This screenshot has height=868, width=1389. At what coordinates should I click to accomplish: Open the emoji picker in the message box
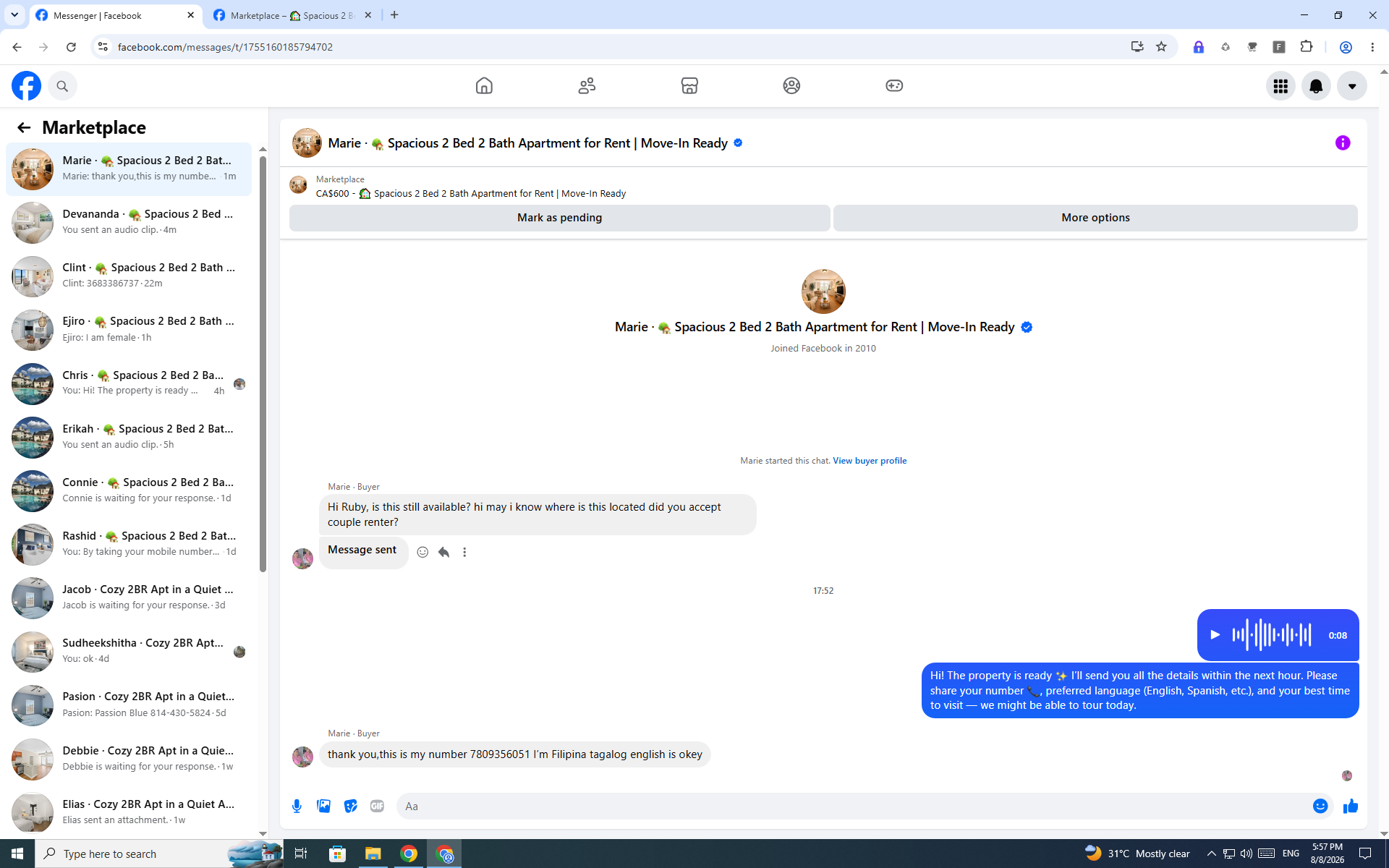tap(1320, 807)
